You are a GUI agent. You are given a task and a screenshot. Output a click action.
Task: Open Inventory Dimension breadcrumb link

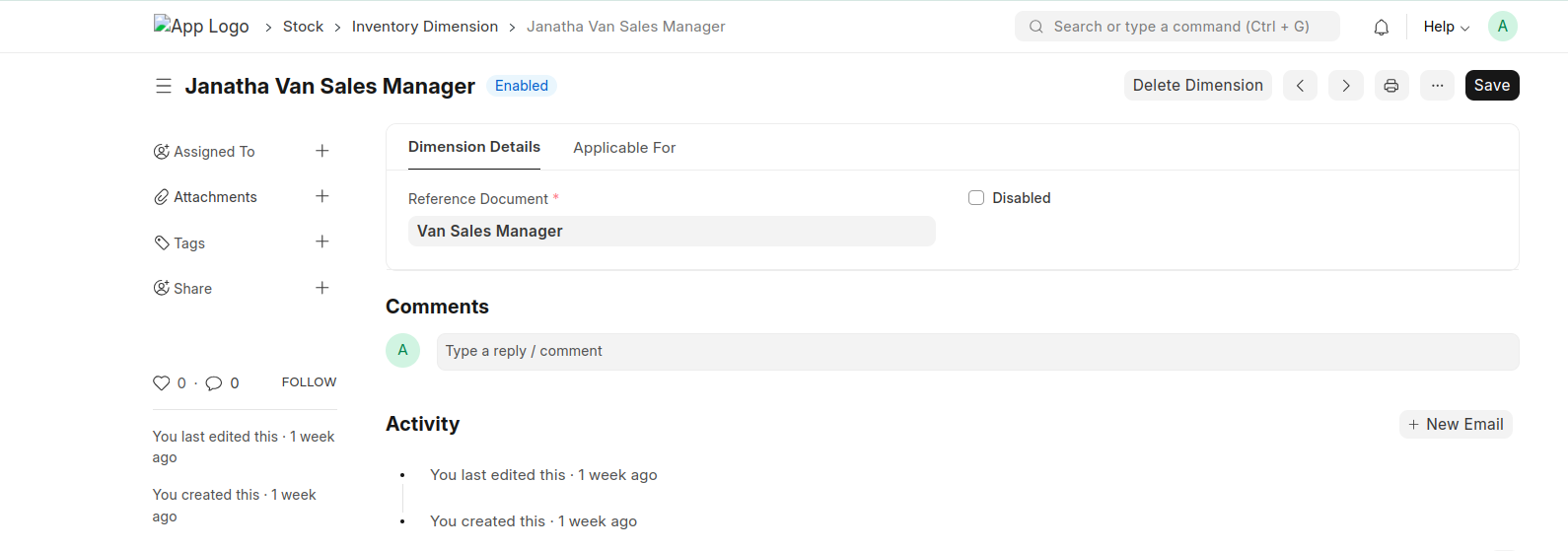coord(424,27)
